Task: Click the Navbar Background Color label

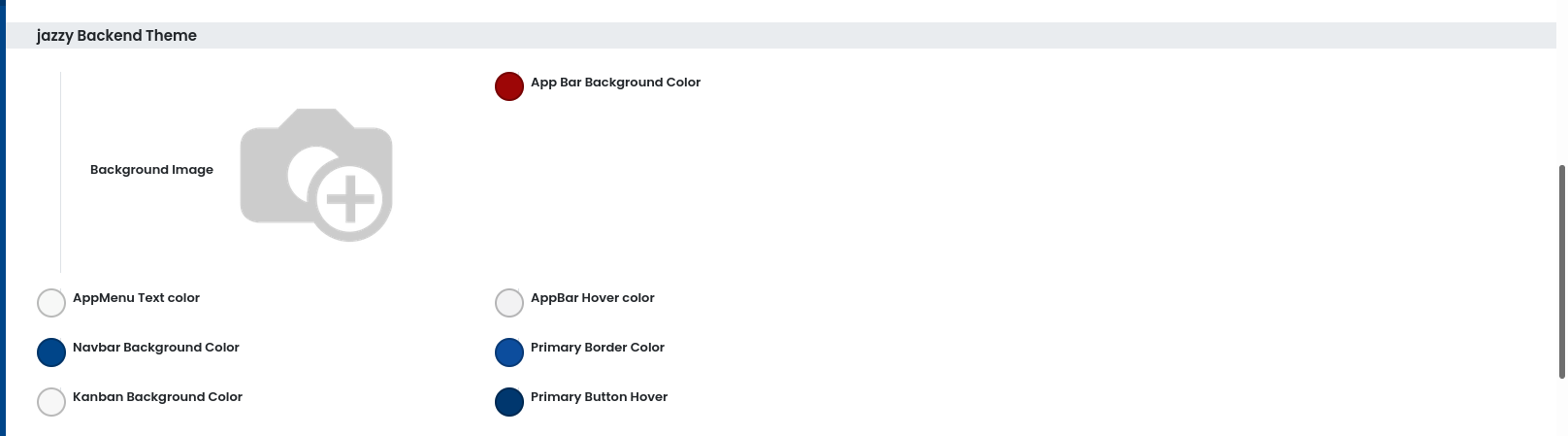Action: pyautogui.click(x=155, y=348)
